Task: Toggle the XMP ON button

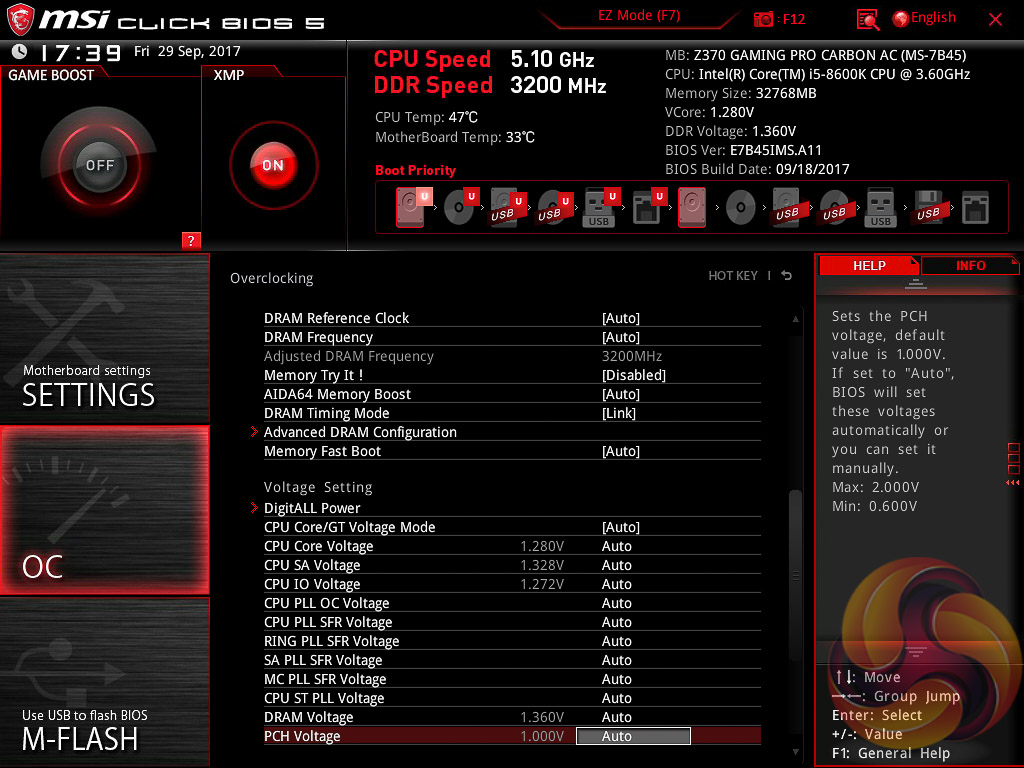Action: click(273, 165)
